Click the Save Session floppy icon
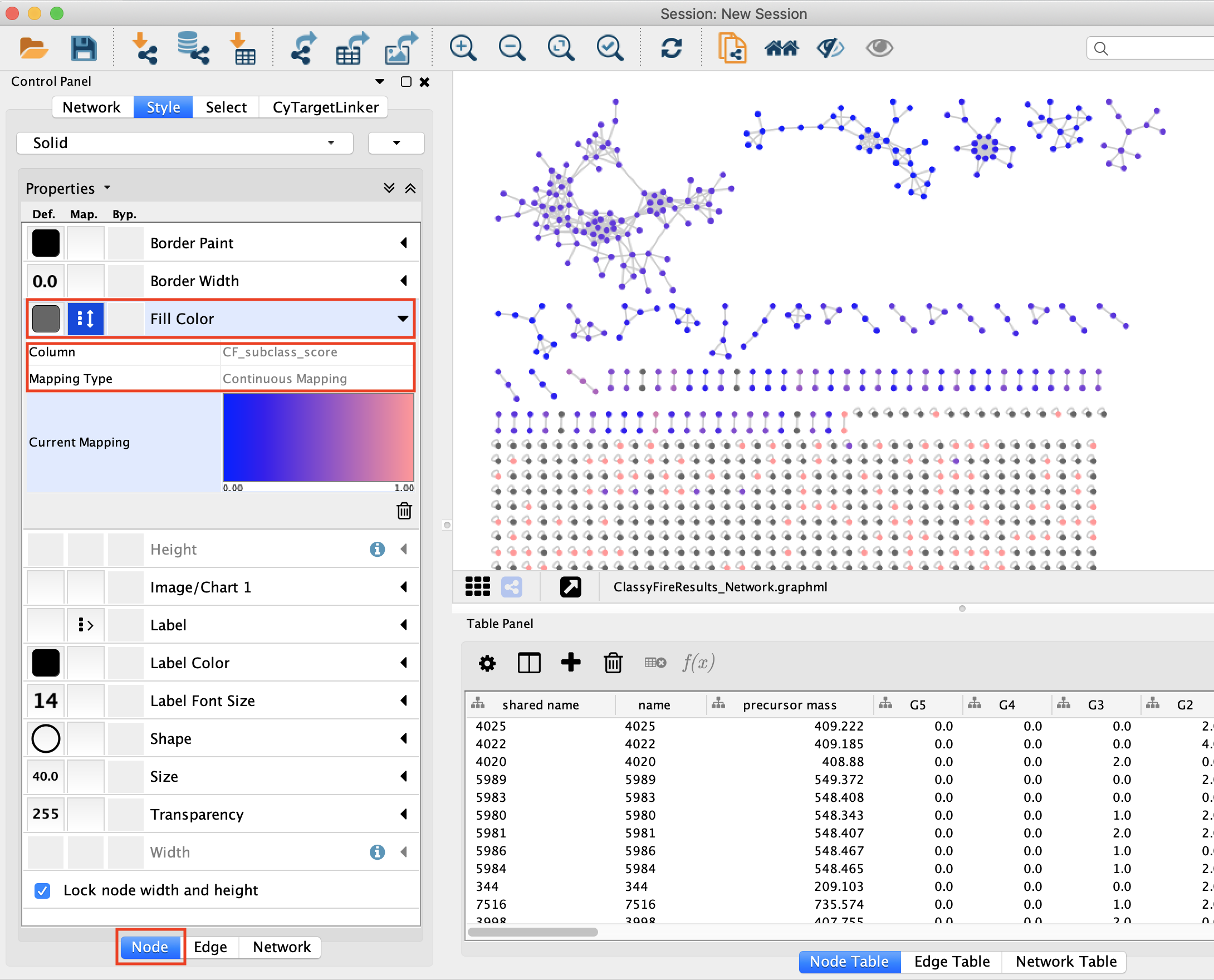Image resolution: width=1214 pixels, height=980 pixels. point(84,48)
